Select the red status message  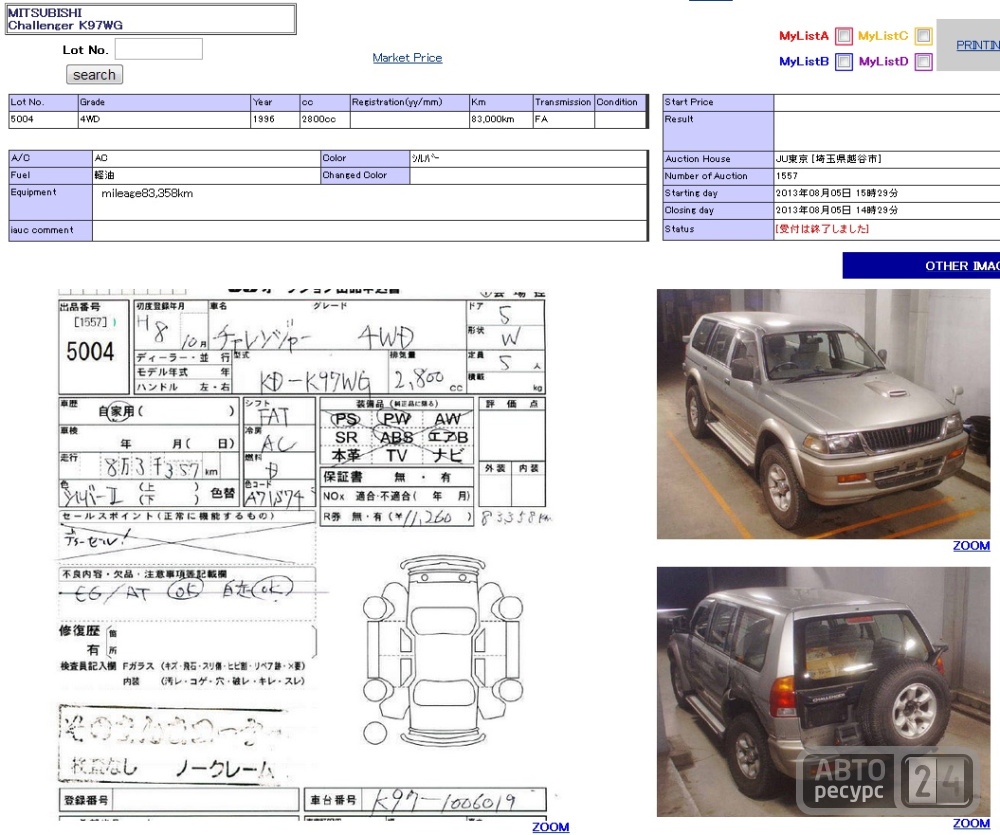[822, 229]
